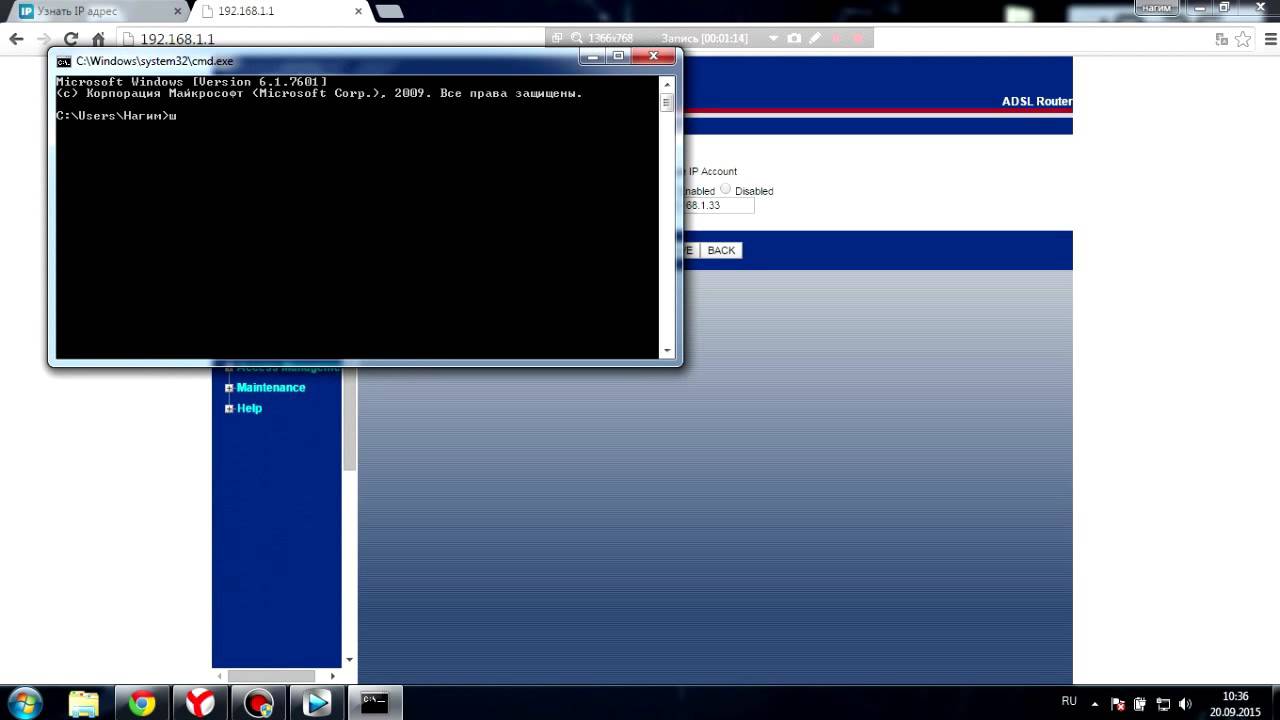Click the 'IP Account' label
The height and width of the screenshot is (720, 1280).
tap(712, 171)
